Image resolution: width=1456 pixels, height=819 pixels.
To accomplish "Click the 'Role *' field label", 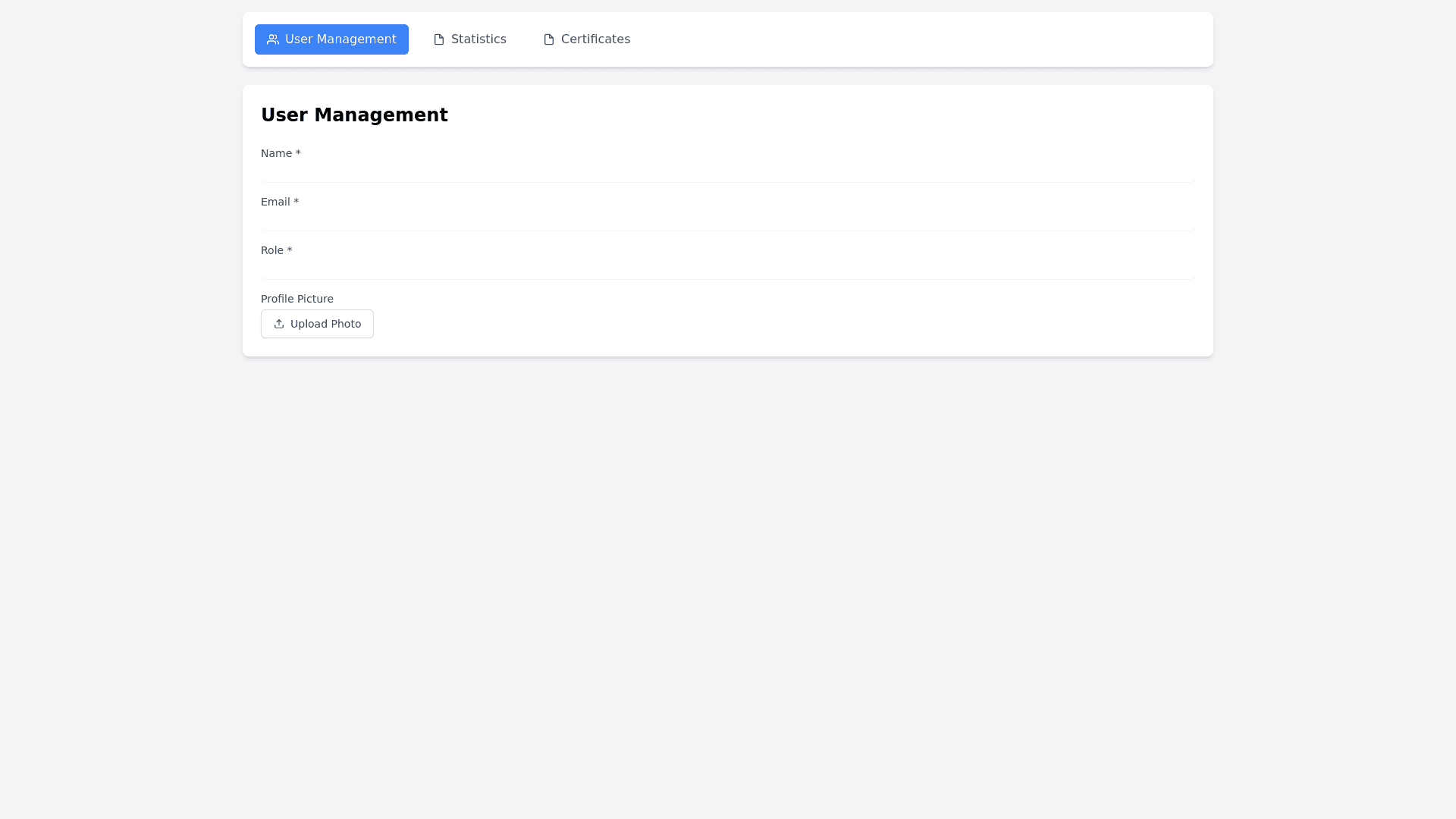I will click(276, 250).
